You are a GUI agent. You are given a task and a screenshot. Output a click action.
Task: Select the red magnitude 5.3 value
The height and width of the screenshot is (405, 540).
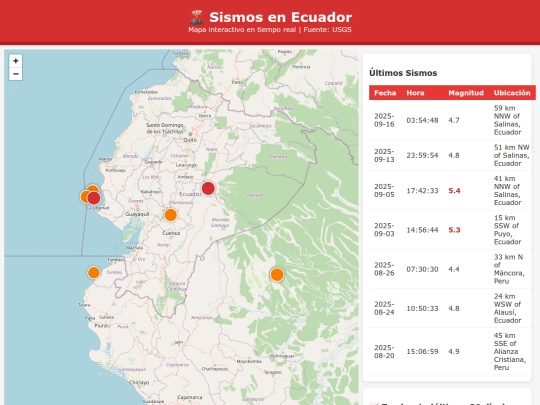(454, 230)
